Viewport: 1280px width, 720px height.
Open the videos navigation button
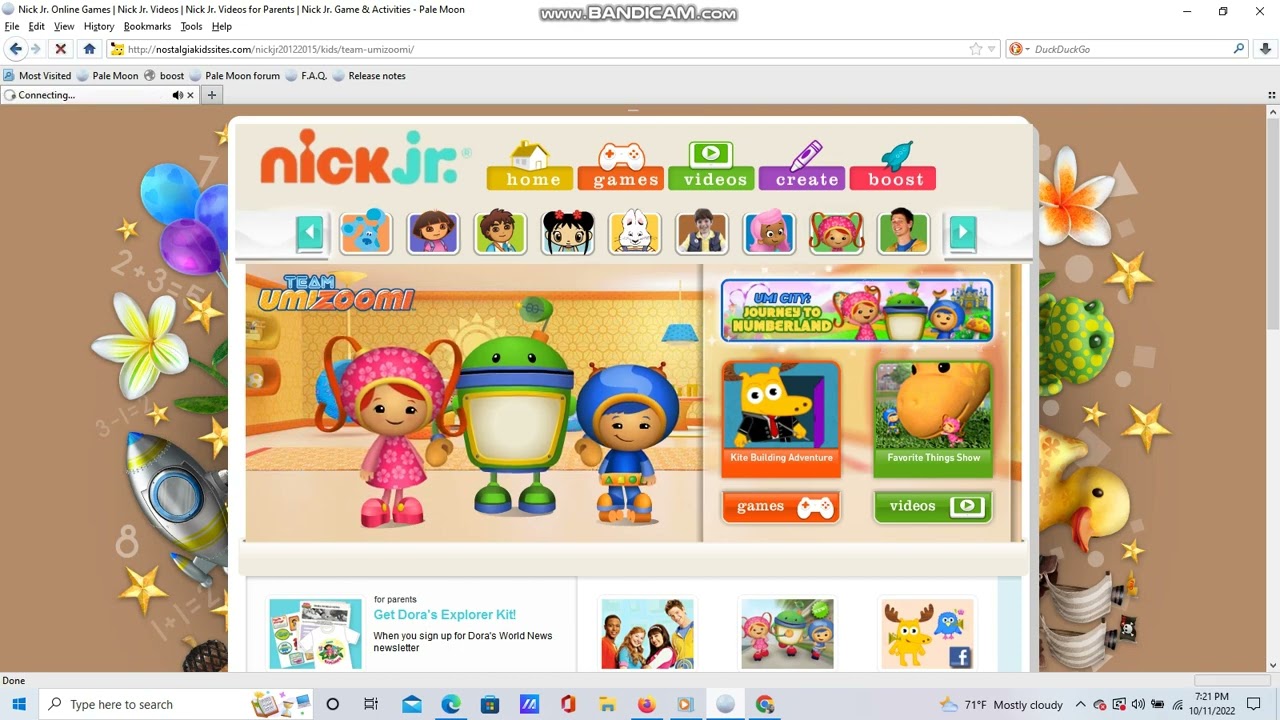[x=711, y=165]
